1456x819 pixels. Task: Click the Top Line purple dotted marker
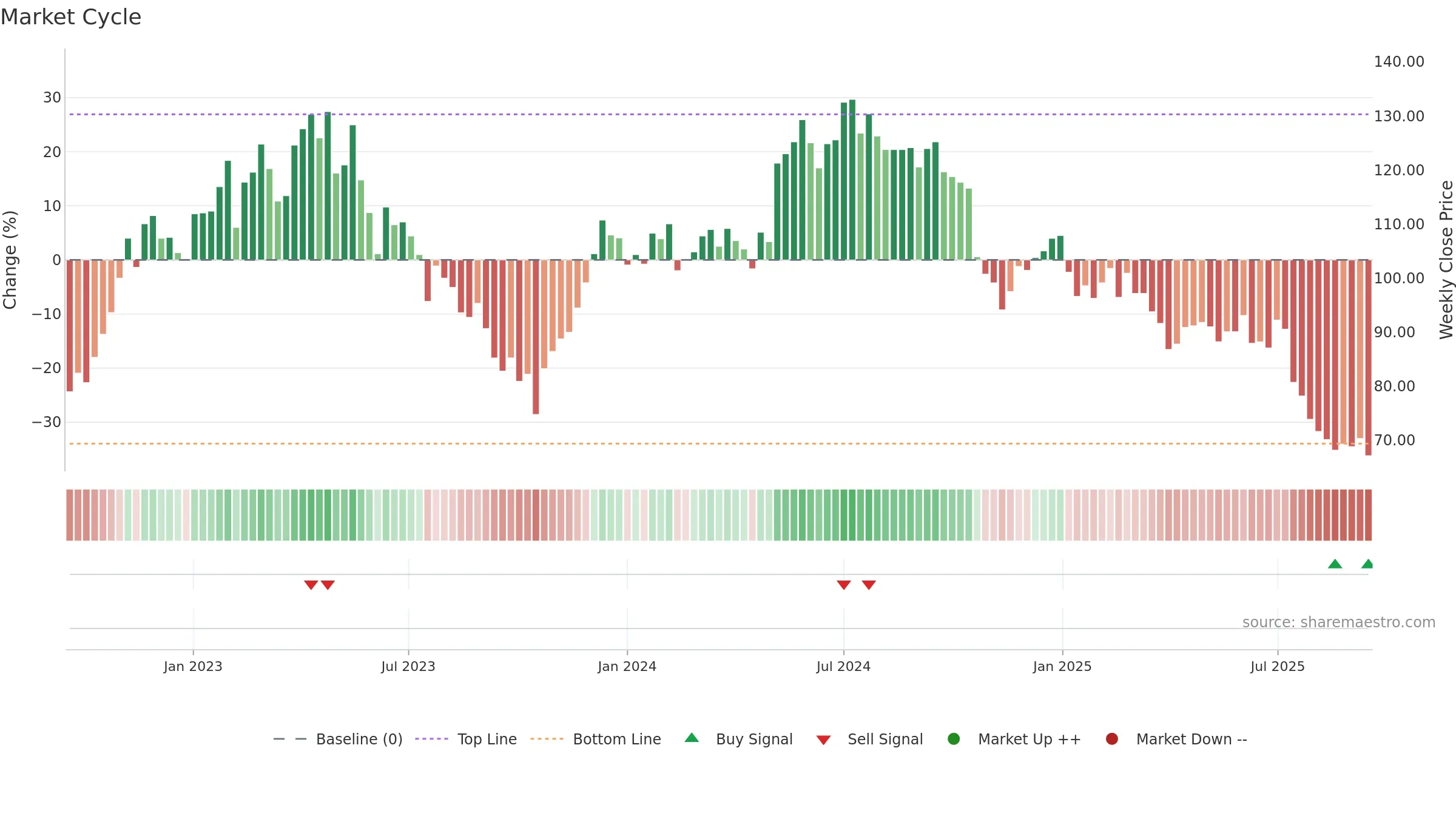(432, 739)
